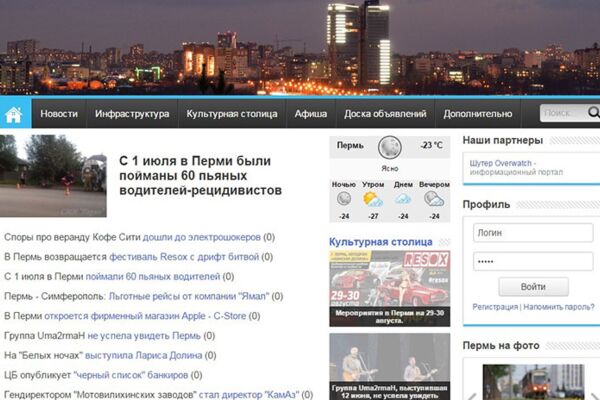
Task: Focus the Поиск search field
Action: tap(564, 113)
